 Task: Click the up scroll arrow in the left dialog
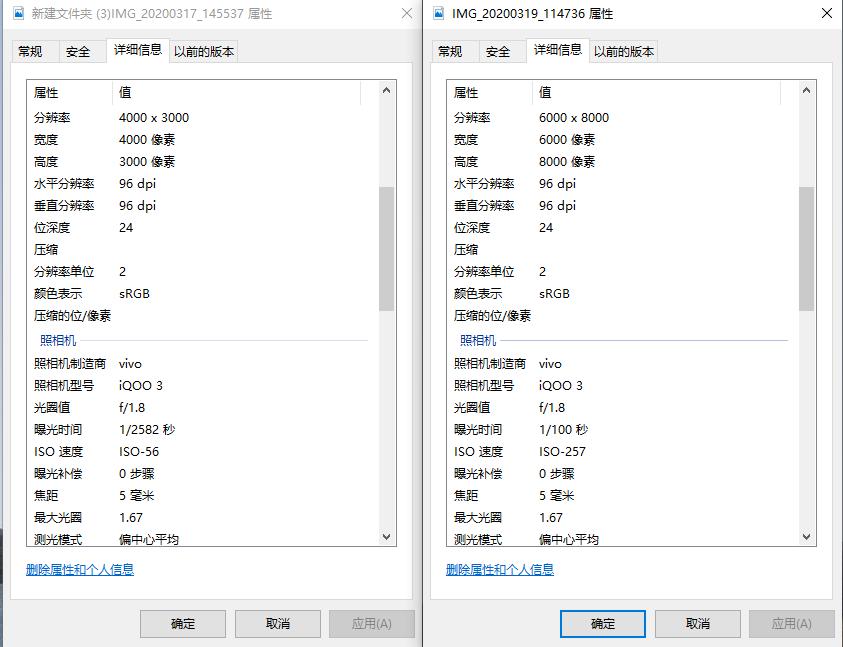[385, 89]
